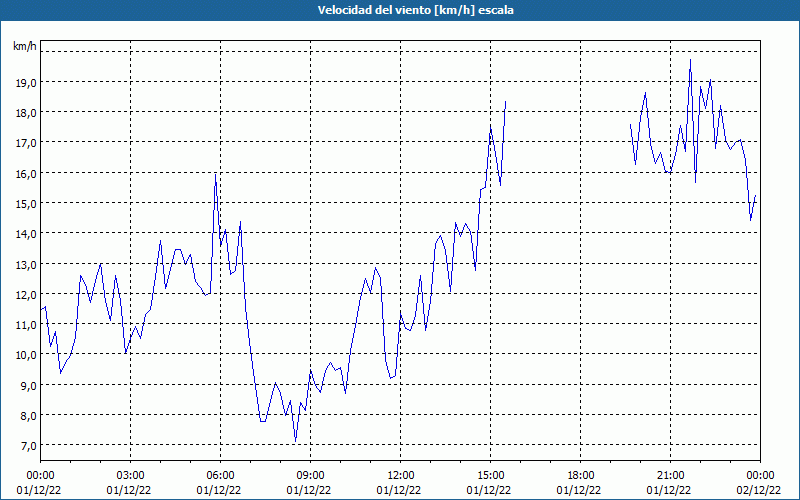Image resolution: width=800 pixels, height=500 pixels.
Task: Click the 7,0 y-axis label
Action: tap(29, 445)
